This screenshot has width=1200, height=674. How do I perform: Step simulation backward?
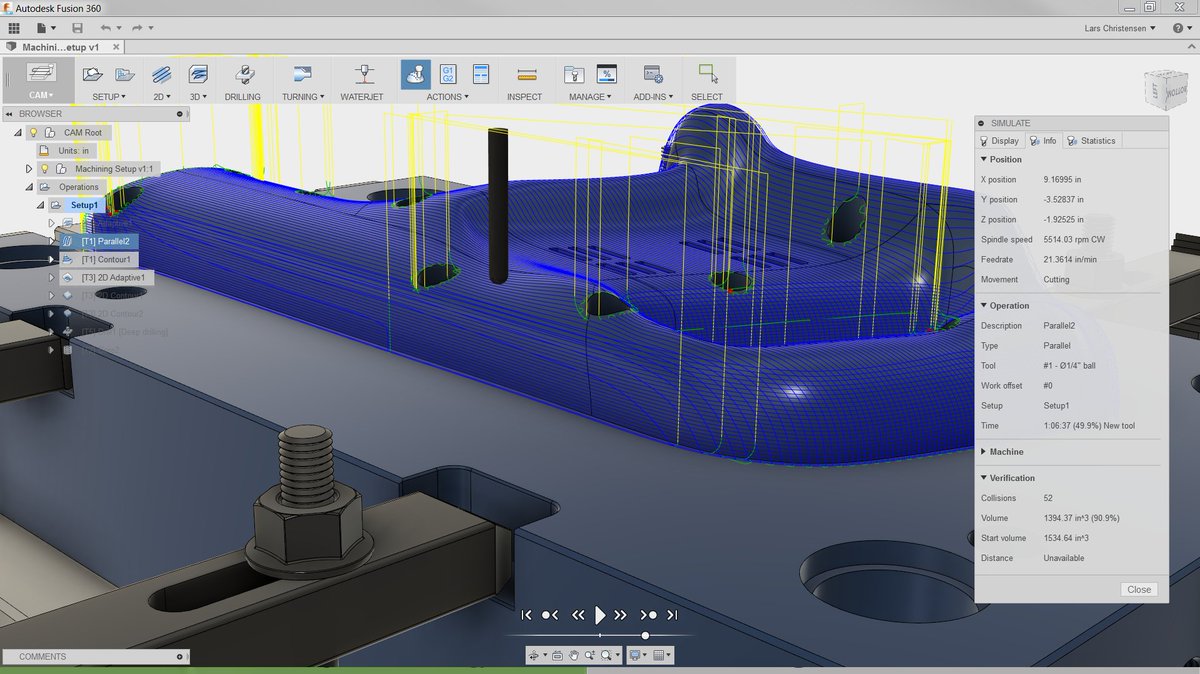point(578,615)
